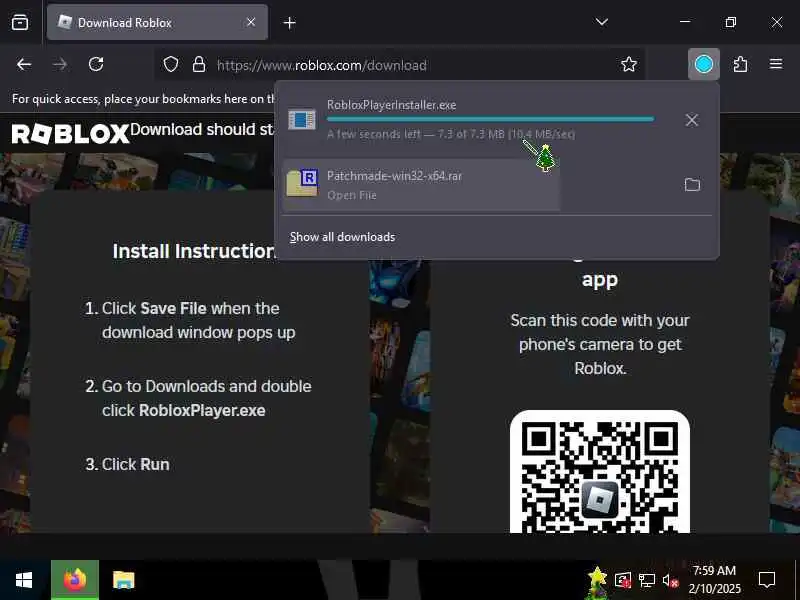Click 'Scan this code' description text

pos(600,344)
